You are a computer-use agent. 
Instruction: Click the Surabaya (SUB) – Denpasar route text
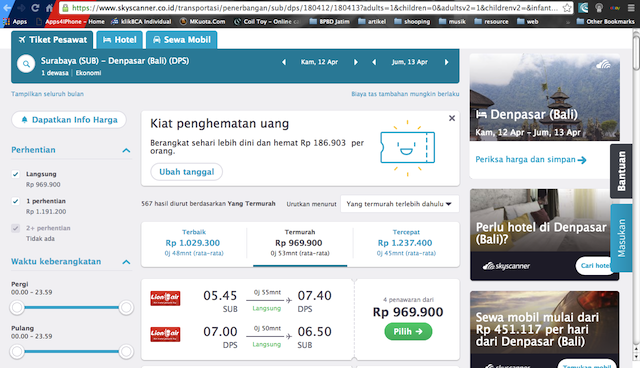coord(115,61)
